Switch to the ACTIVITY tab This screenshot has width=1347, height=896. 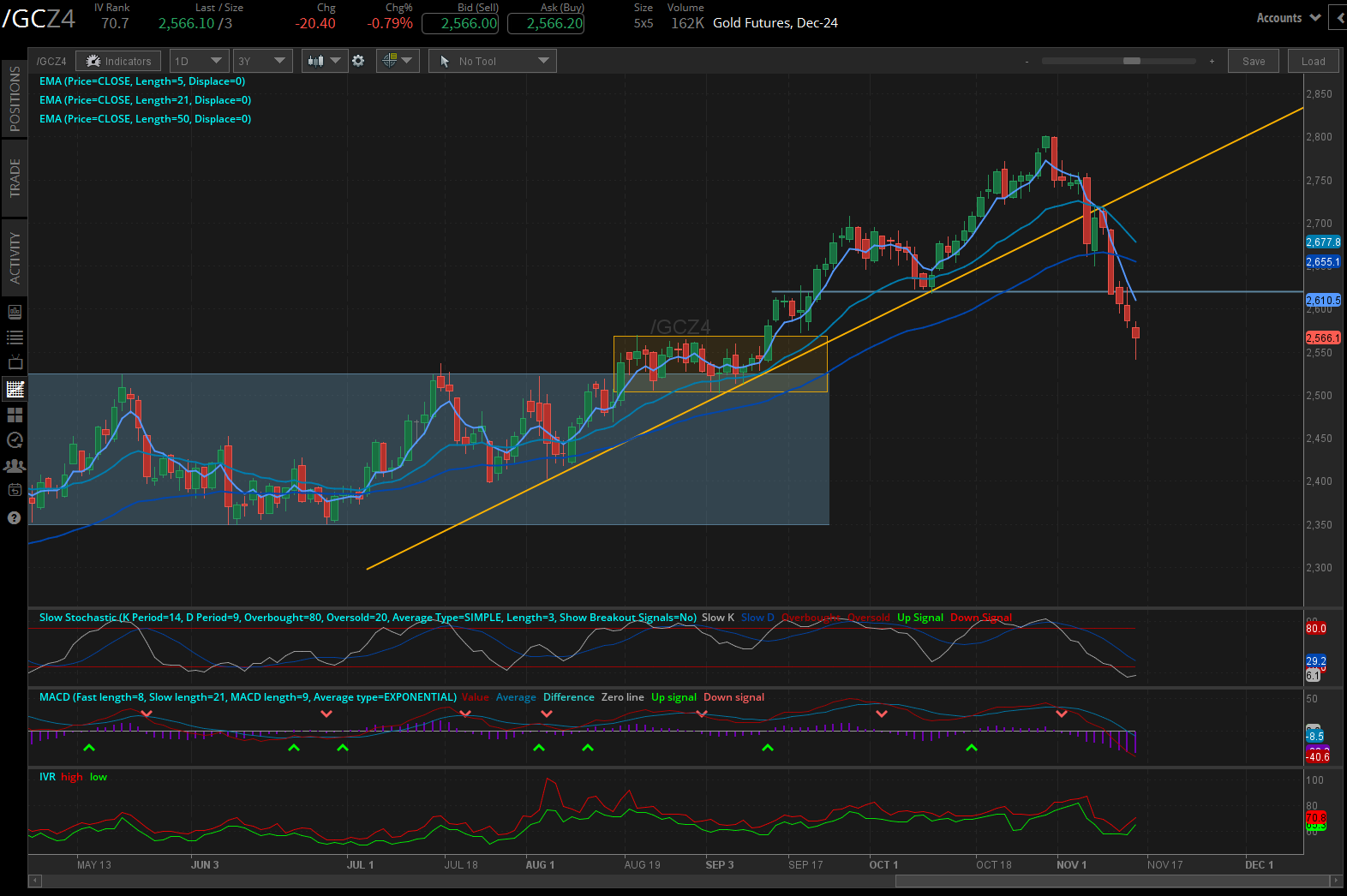[x=15, y=257]
